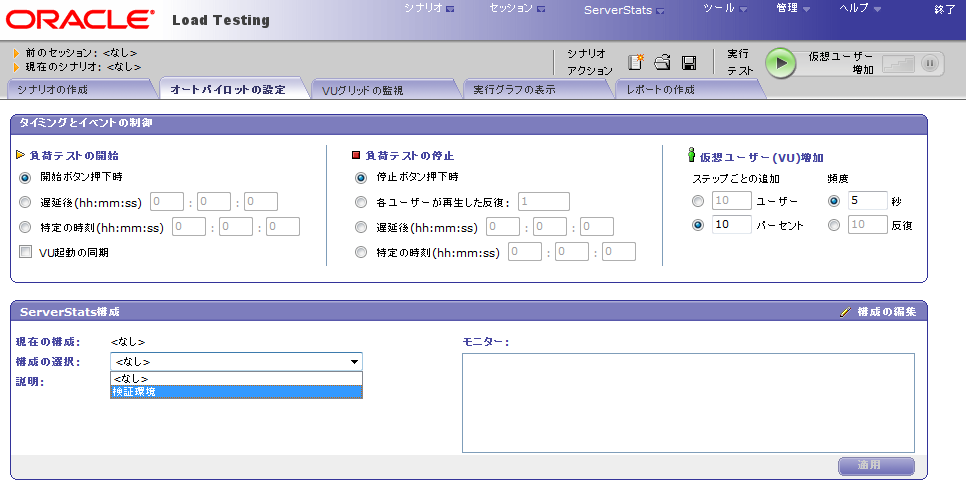Image resolution: width=966 pixels, height=491 pixels.
Task: Click the 反復 frequency value field
Action: (868, 224)
